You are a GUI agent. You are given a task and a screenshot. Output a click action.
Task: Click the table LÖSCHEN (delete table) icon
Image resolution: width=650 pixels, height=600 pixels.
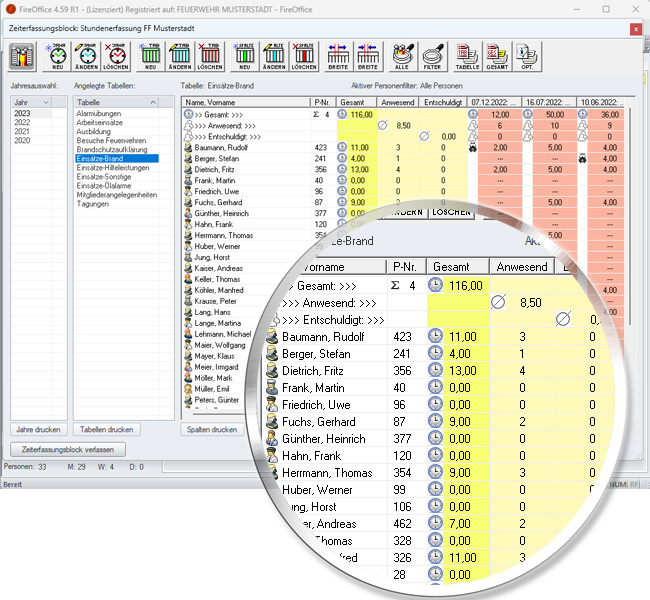tap(210, 56)
